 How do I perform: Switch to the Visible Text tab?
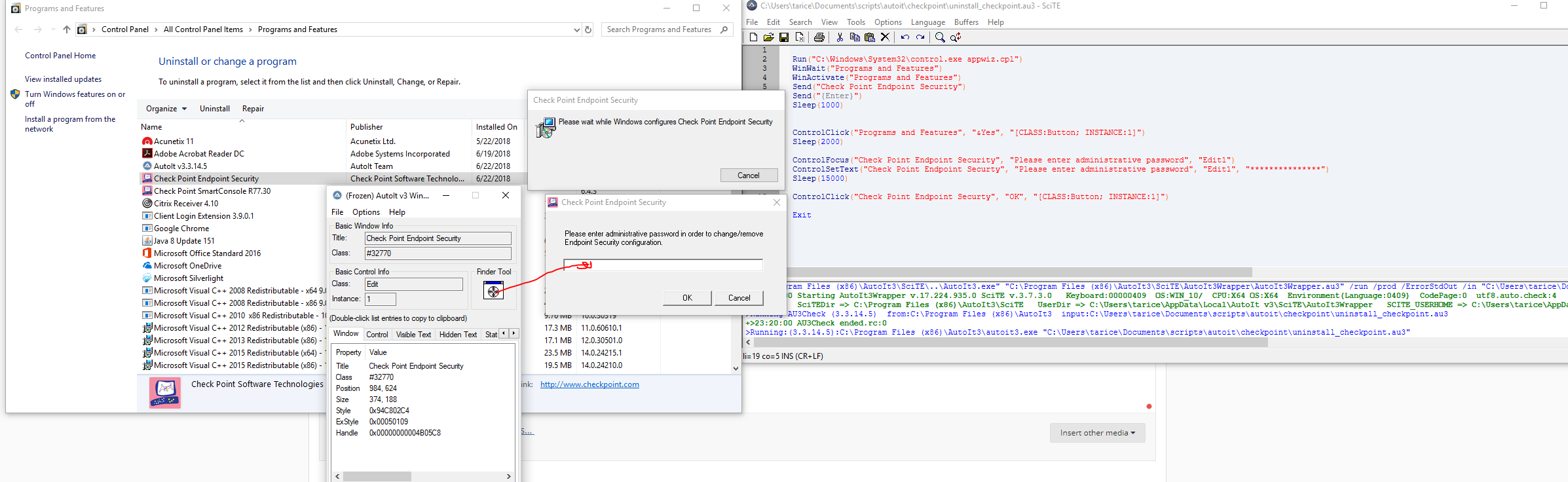(x=414, y=334)
